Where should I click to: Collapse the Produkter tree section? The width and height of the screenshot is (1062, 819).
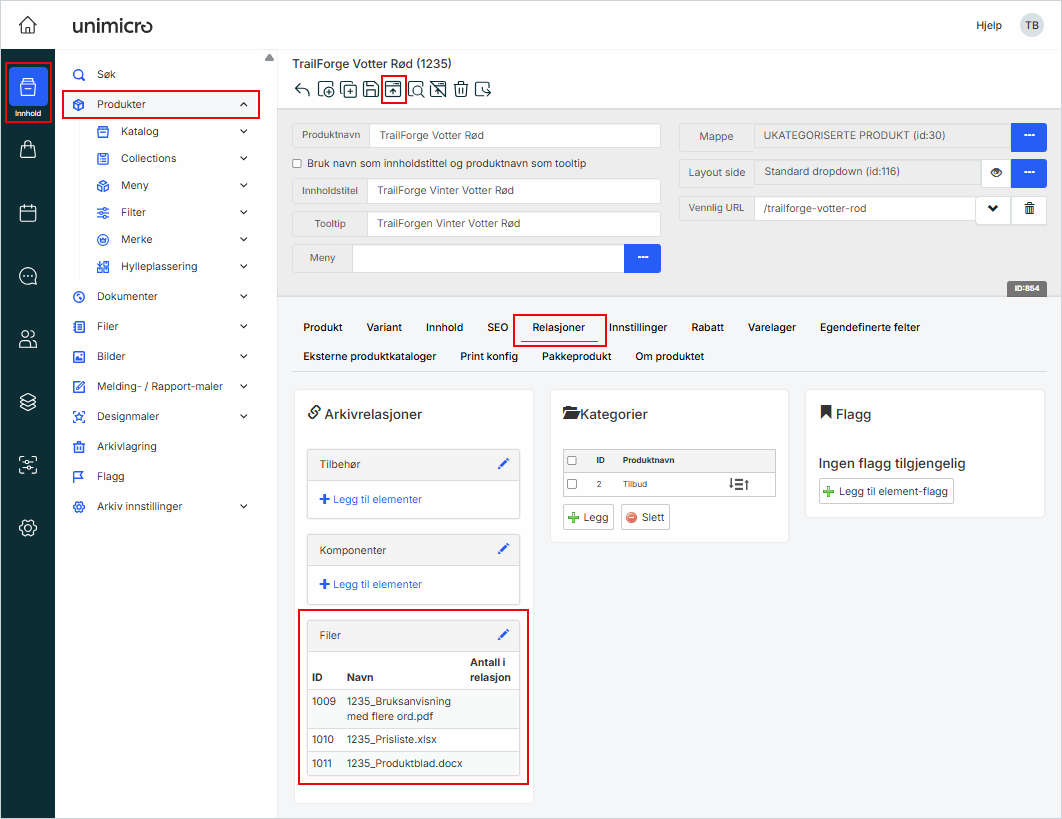pyautogui.click(x=244, y=105)
